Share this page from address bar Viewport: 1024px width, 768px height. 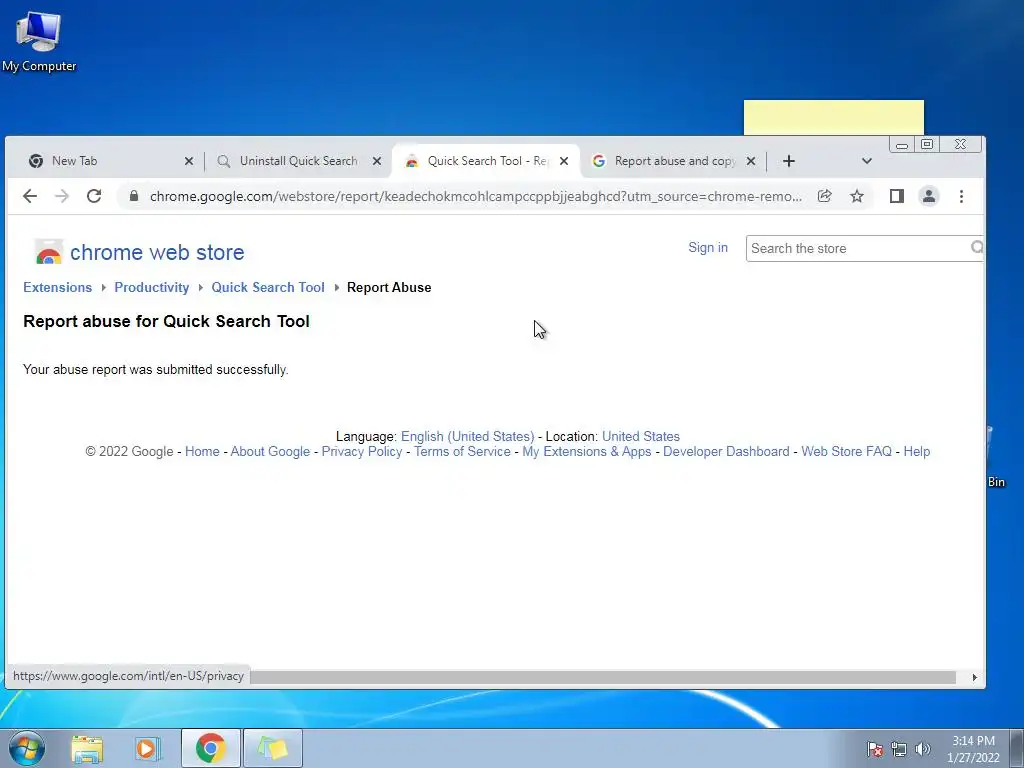(x=824, y=196)
